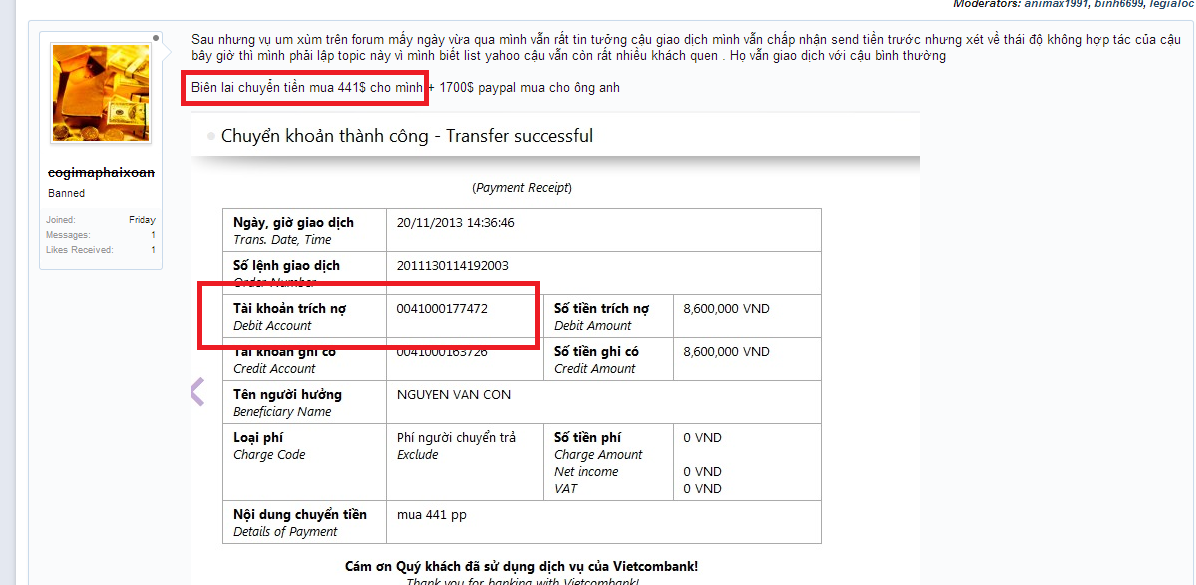The image size is (1196, 585).
Task: Click the 'Banned' status under username
Action: pyautogui.click(x=66, y=194)
